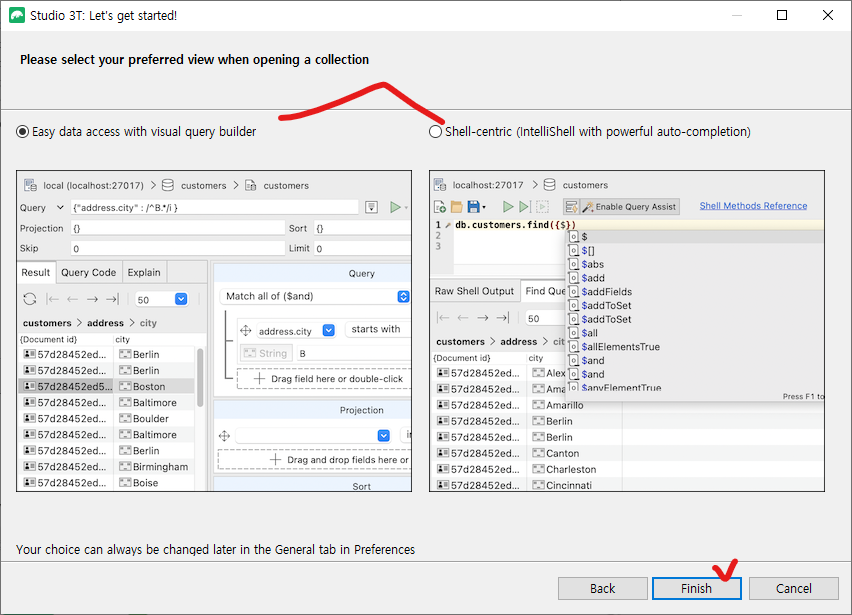Image resolution: width=852 pixels, height=615 pixels.
Task: Choose $[] from the autocompletion list
Action: (587, 250)
